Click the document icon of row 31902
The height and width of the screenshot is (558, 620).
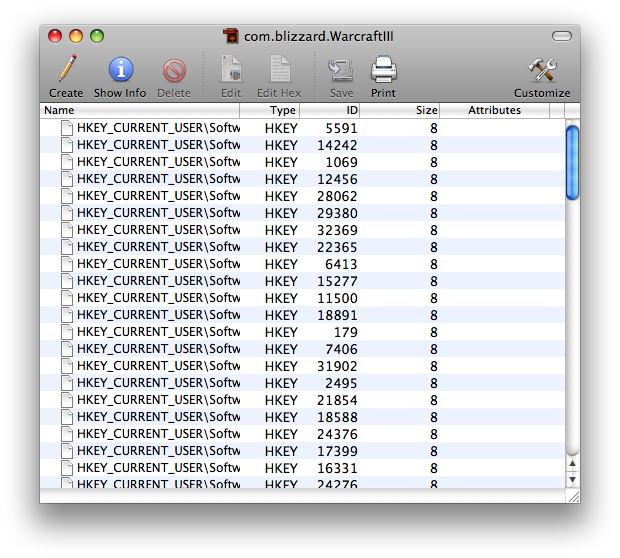[x=67, y=366]
